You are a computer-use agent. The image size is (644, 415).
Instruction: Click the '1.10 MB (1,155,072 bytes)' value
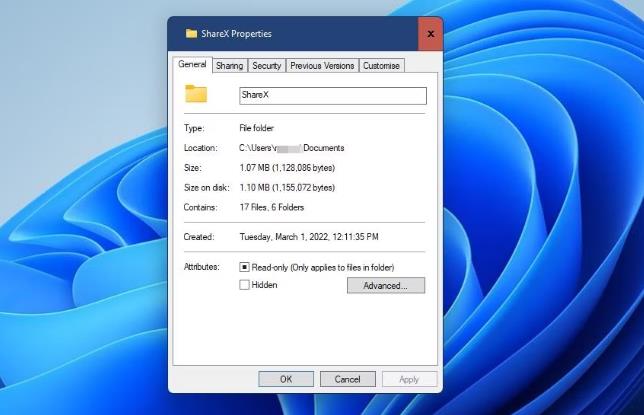(x=287, y=187)
